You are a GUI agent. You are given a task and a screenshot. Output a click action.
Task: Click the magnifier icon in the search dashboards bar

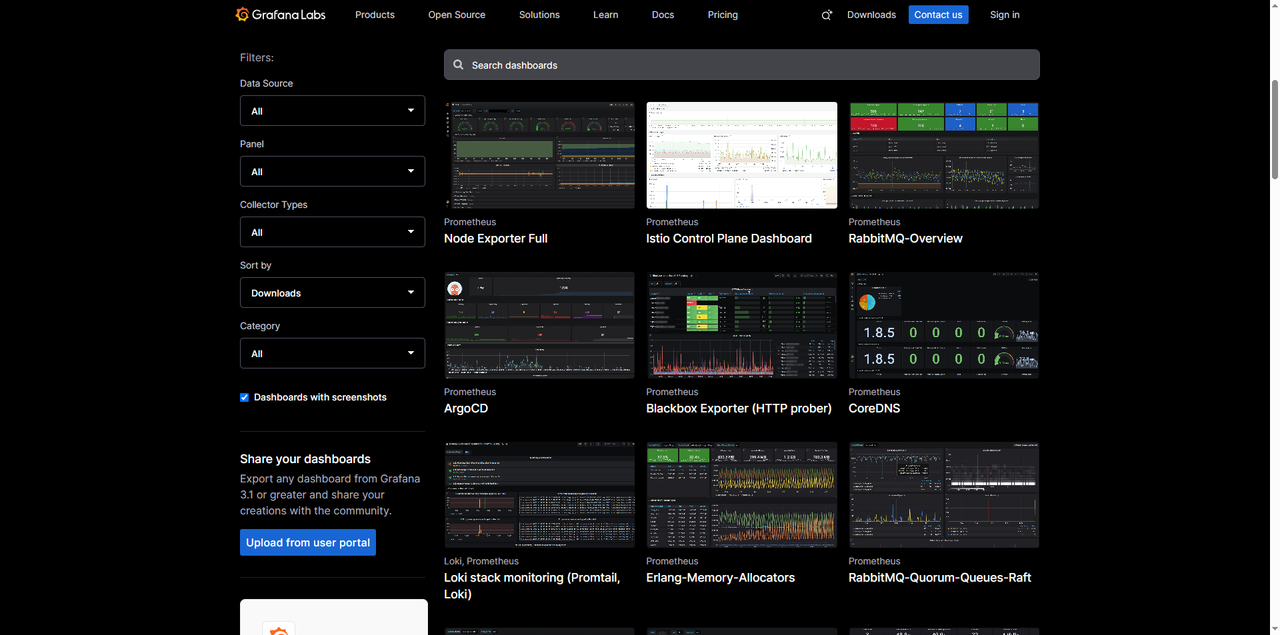[459, 65]
